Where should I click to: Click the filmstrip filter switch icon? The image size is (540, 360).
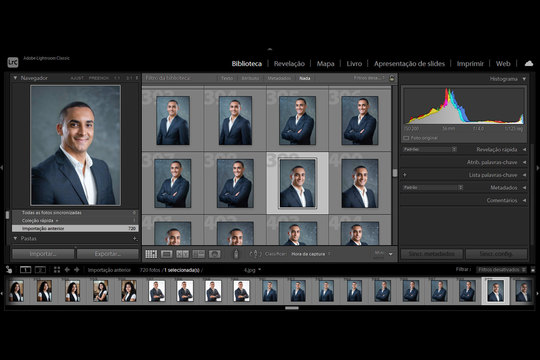click(533, 270)
